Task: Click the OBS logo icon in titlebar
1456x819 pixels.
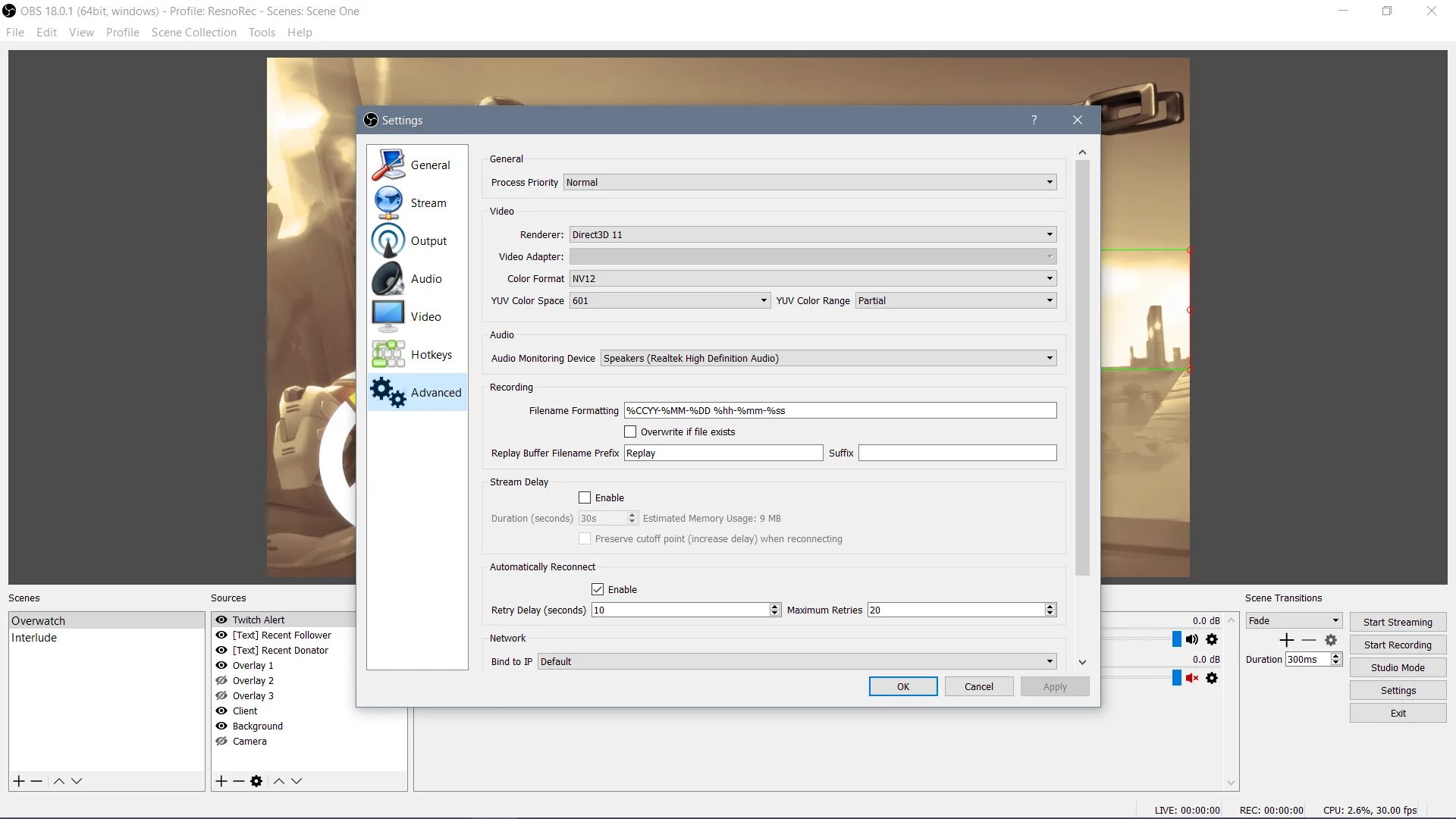Action: (10, 10)
